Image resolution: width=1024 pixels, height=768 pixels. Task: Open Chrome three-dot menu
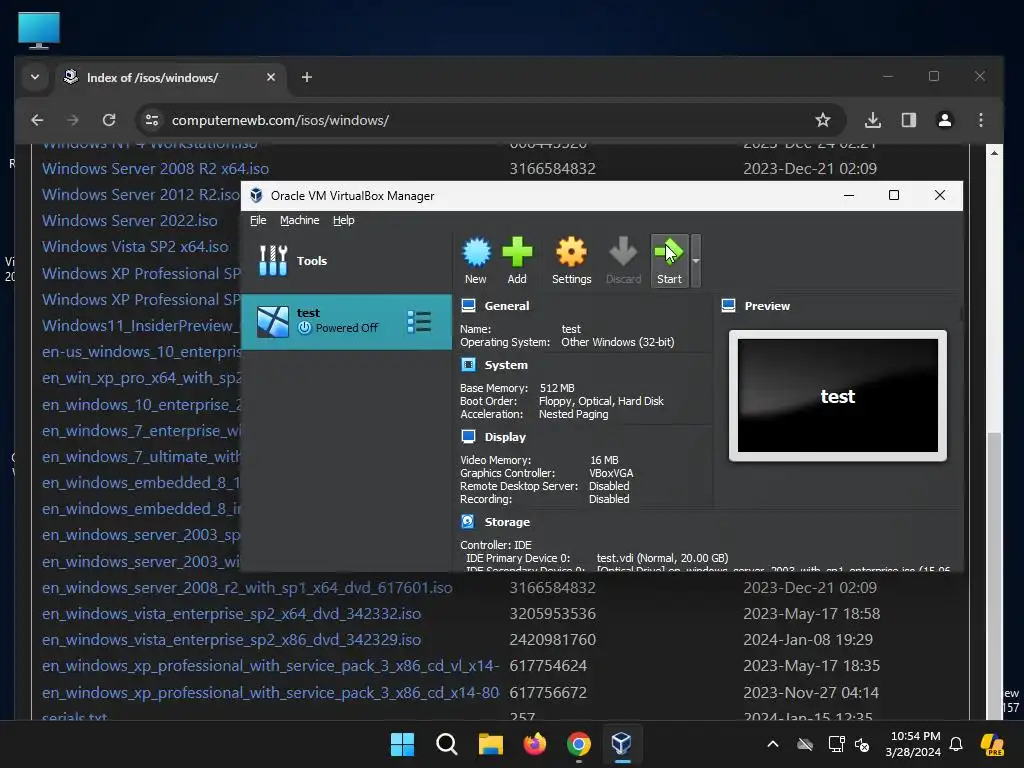click(x=980, y=120)
